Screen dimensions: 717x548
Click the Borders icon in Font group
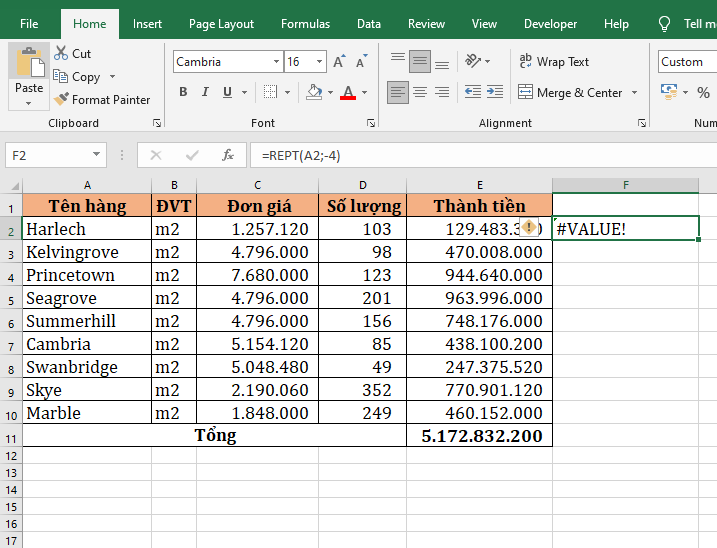coord(267,92)
